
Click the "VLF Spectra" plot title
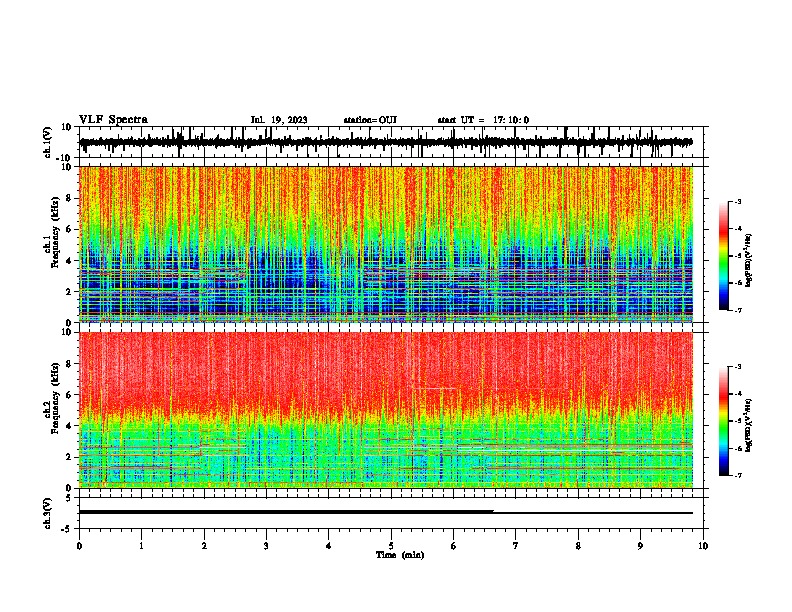coord(113,120)
